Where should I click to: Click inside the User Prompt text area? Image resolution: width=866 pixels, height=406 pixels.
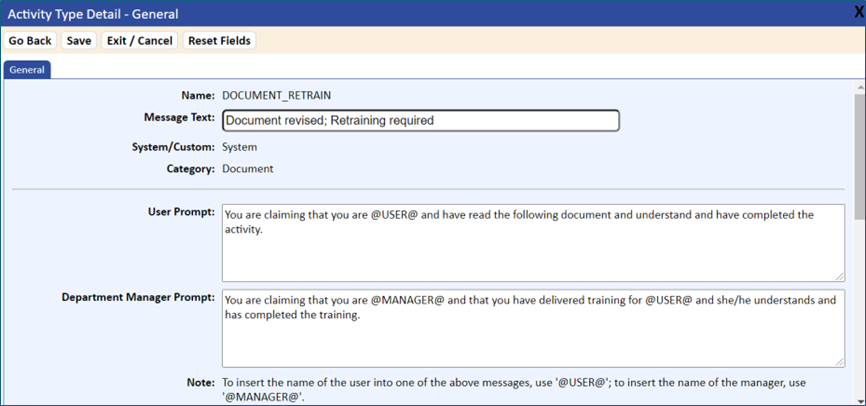[533, 243]
